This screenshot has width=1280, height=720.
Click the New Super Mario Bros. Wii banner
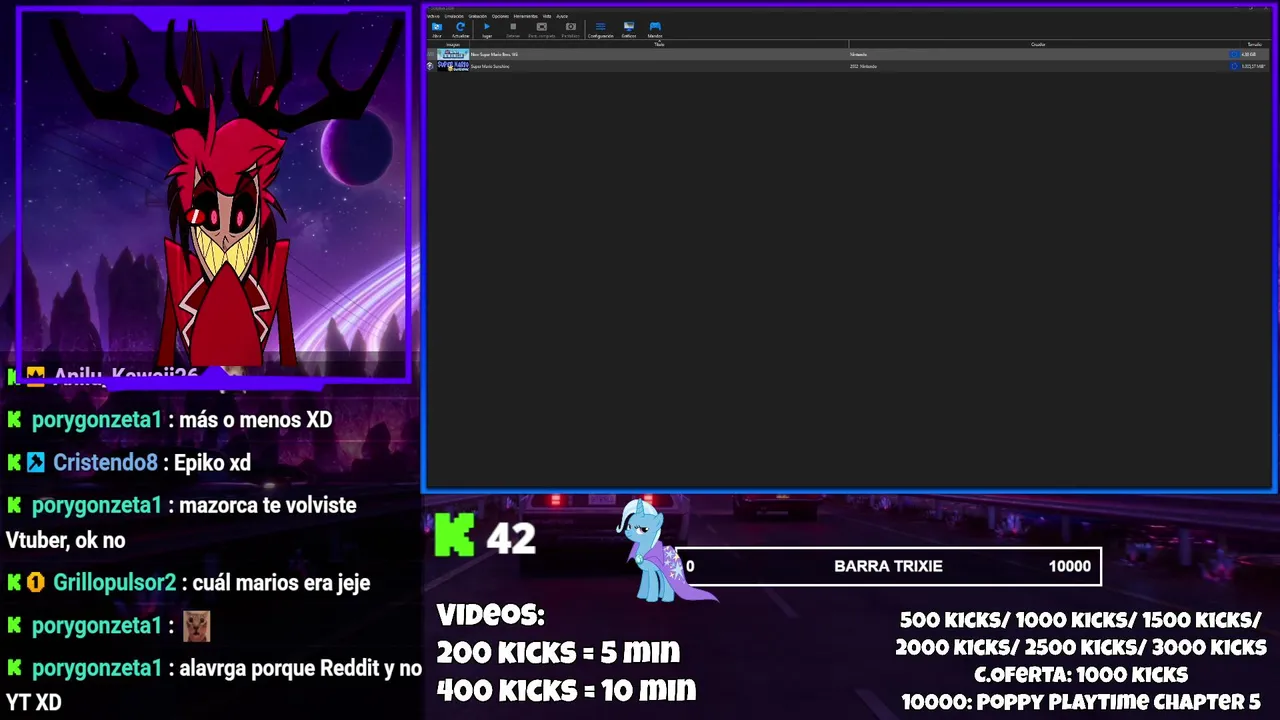tap(453, 54)
